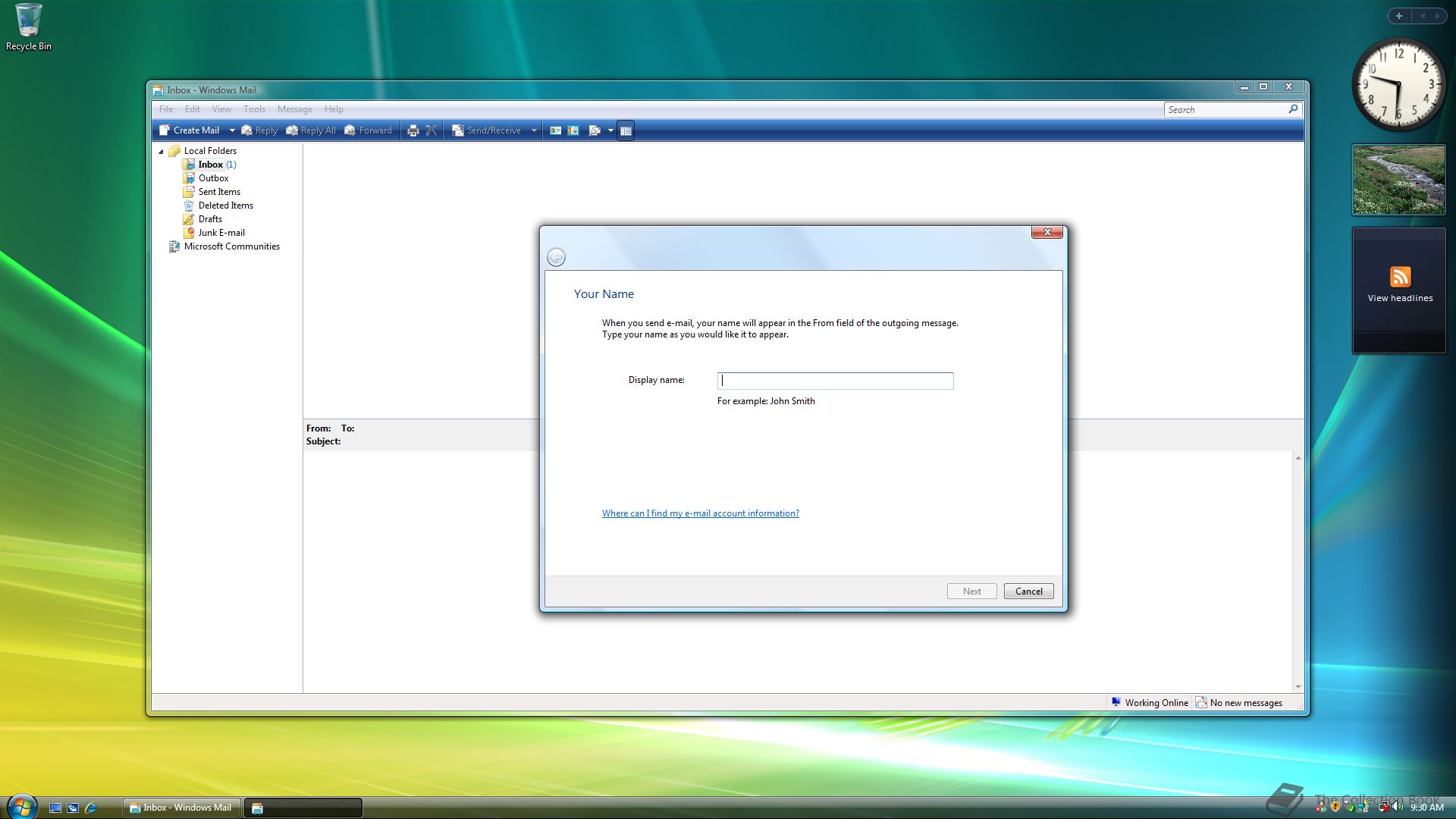Open Windows Calendar toolbar icon
The width and height of the screenshot is (1456, 819).
click(x=574, y=130)
